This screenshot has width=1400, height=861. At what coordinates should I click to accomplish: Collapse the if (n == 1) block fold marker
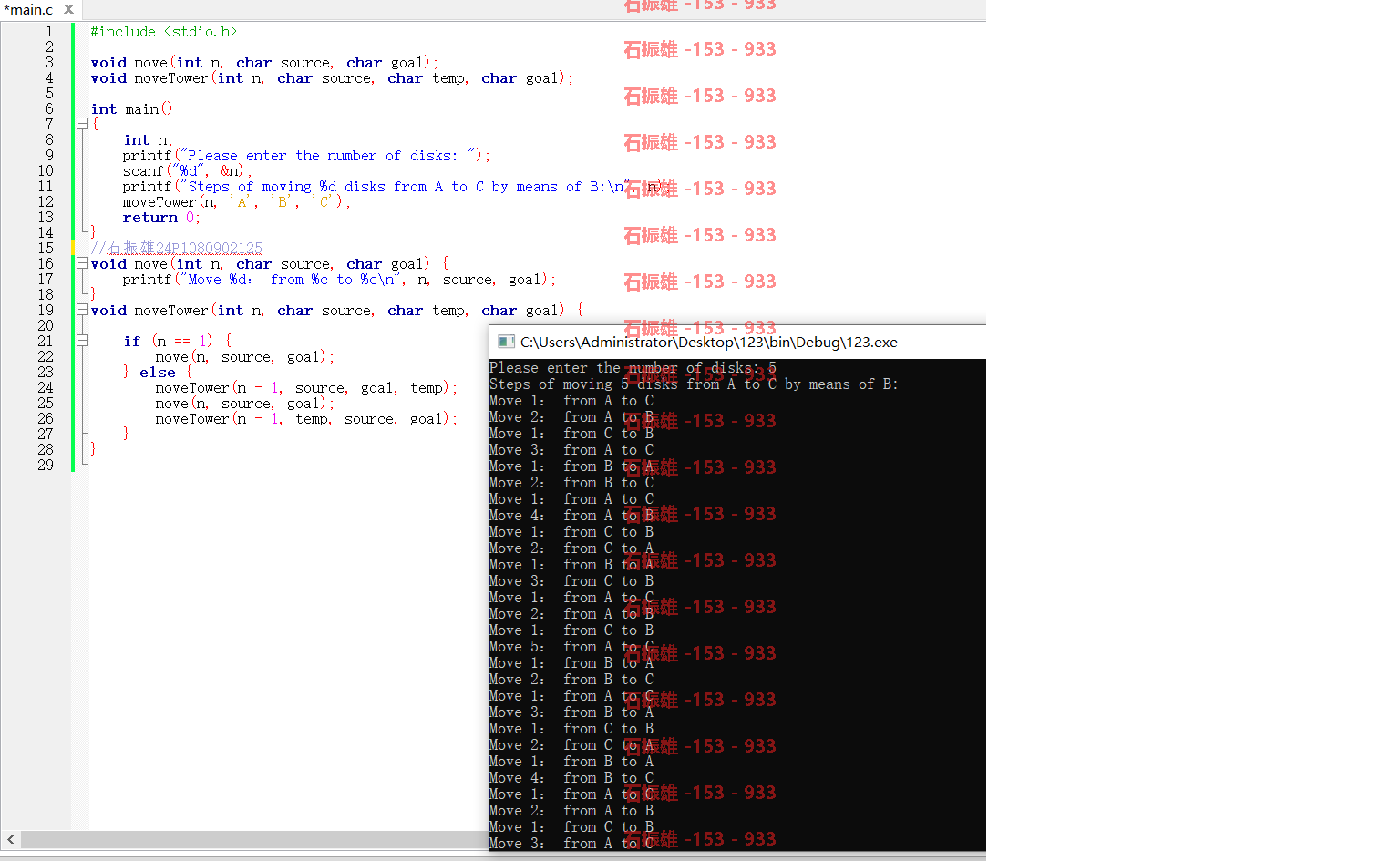coord(82,341)
